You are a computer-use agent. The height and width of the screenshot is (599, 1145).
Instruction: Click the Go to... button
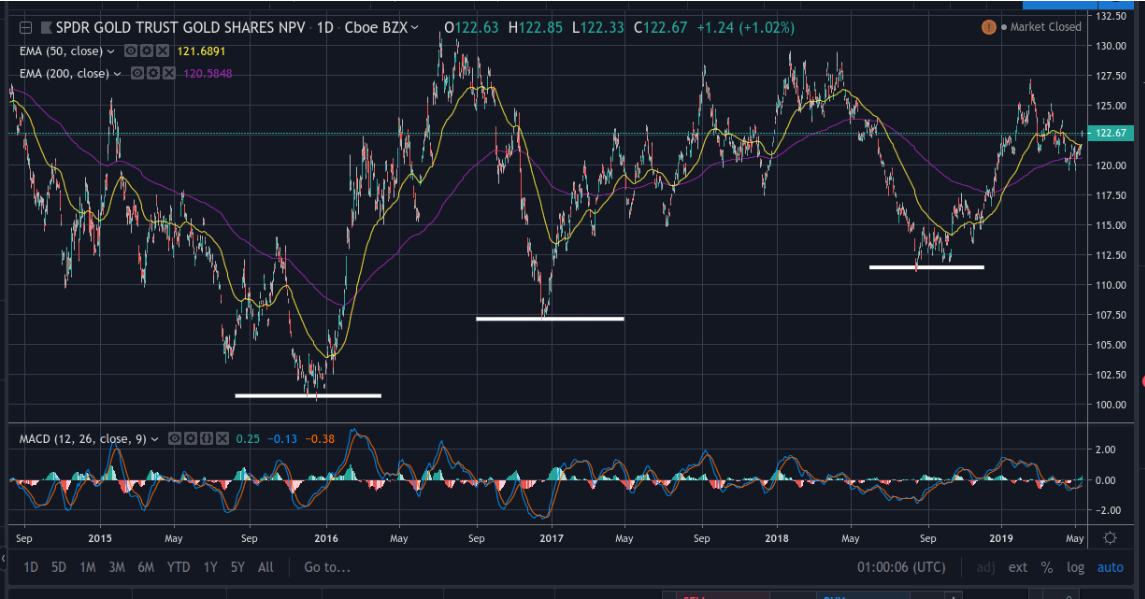click(327, 567)
